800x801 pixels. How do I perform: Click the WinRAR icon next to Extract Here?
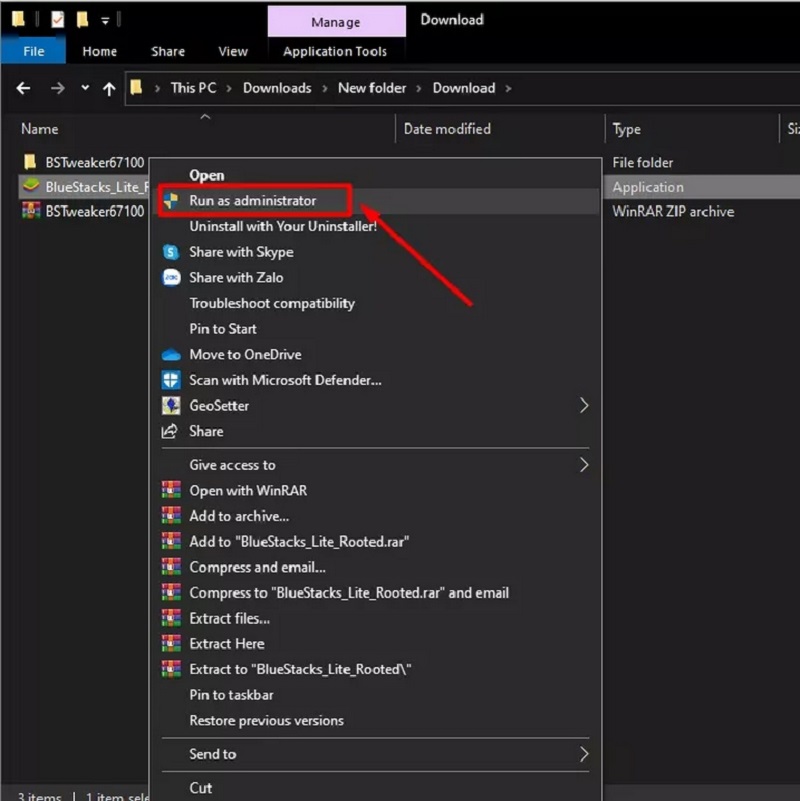[171, 644]
